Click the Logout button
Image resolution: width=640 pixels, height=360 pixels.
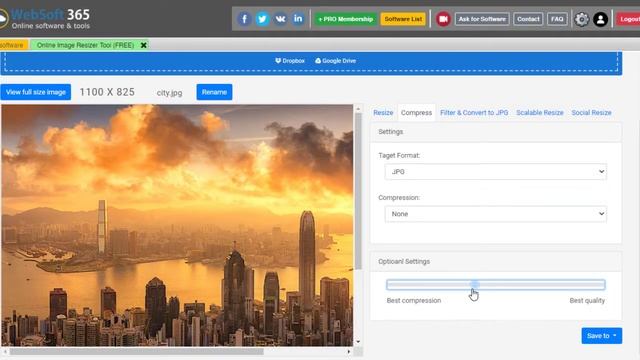[628, 19]
